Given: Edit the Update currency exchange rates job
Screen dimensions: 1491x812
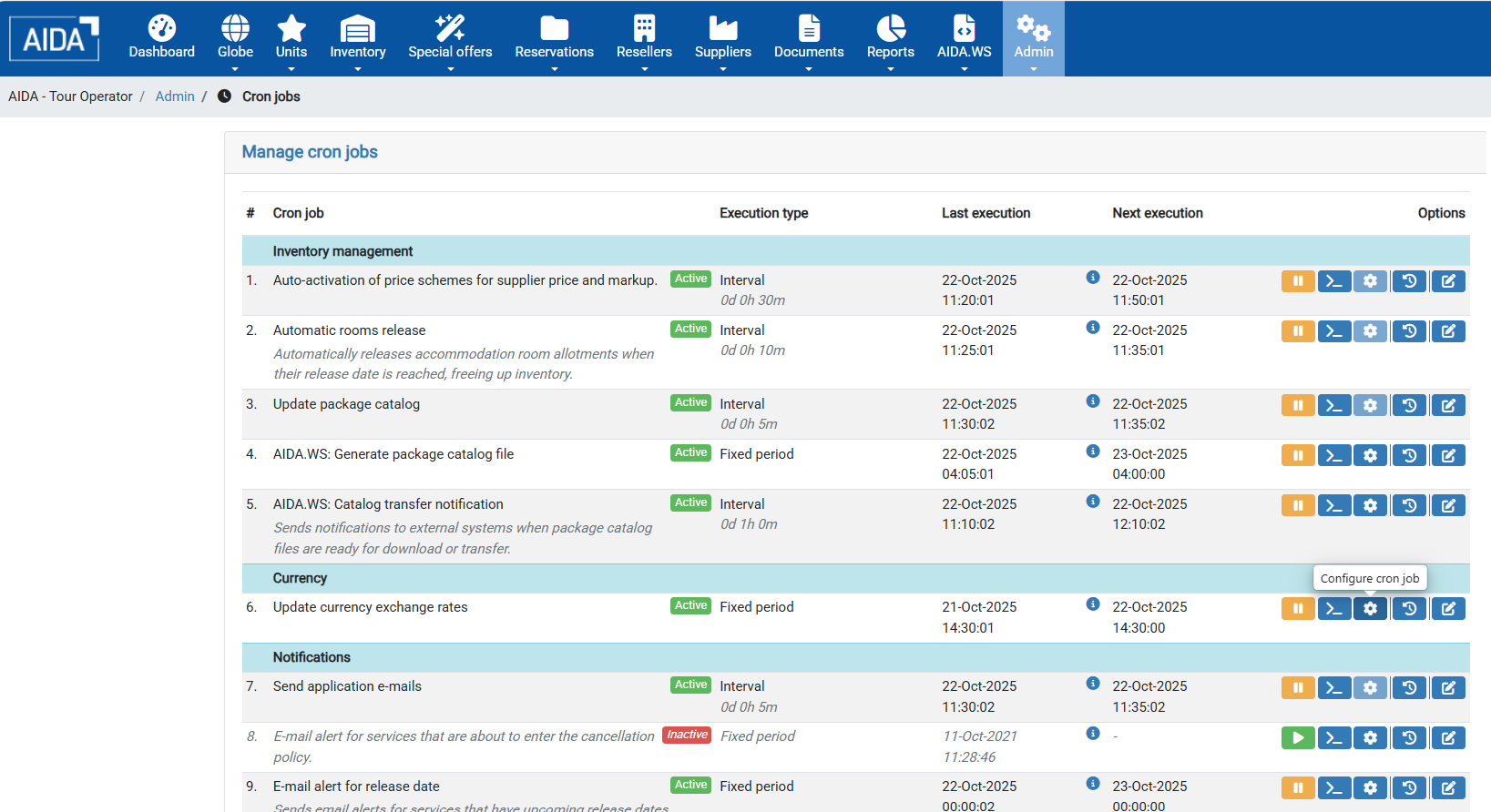Looking at the screenshot, I should tap(1448, 608).
